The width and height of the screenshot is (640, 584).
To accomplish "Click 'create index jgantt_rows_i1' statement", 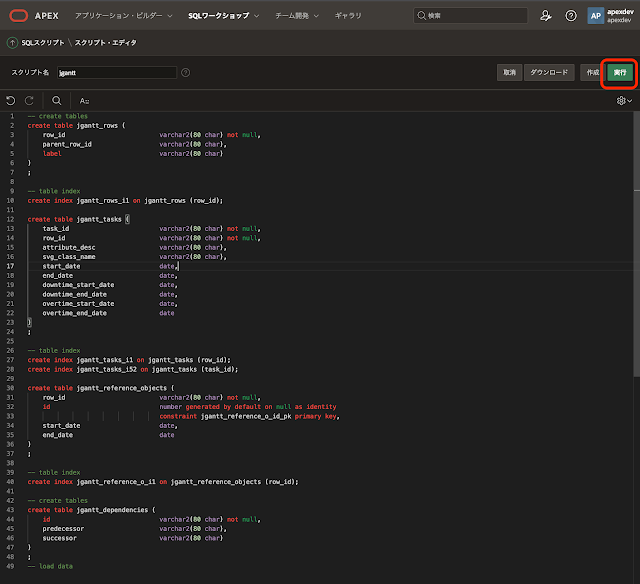I will (x=125, y=200).
